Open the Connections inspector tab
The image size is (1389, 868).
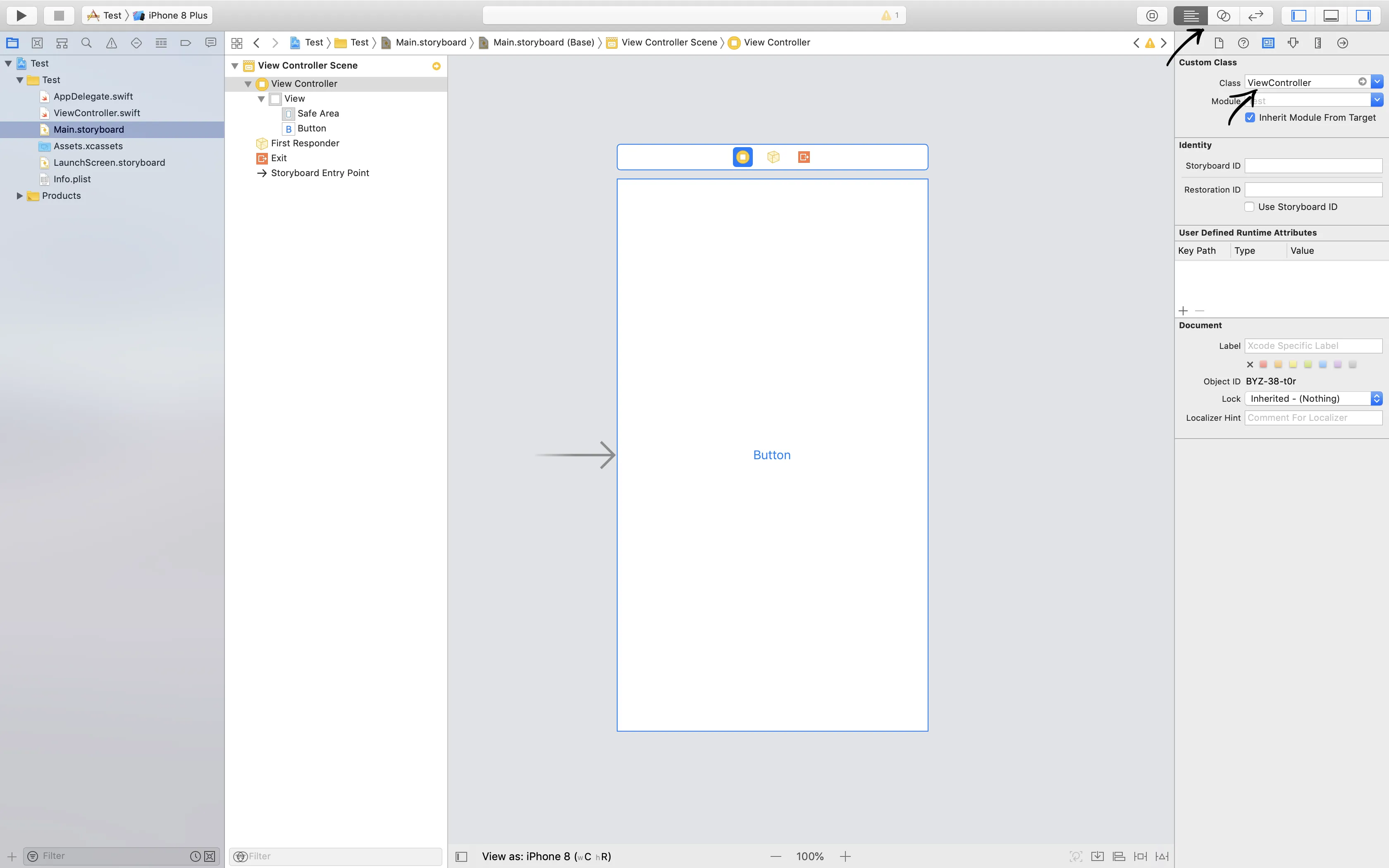1343,43
